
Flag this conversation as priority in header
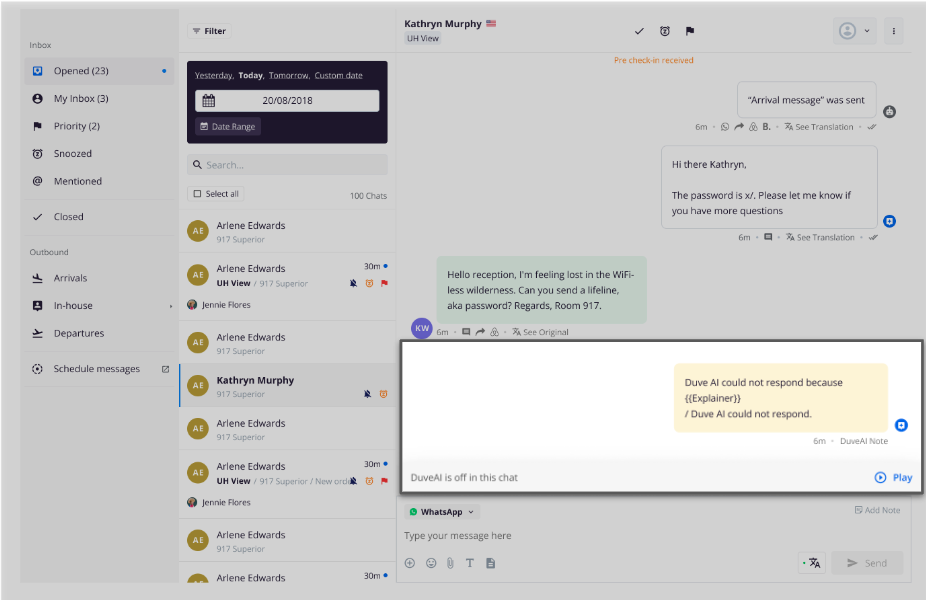click(x=689, y=31)
